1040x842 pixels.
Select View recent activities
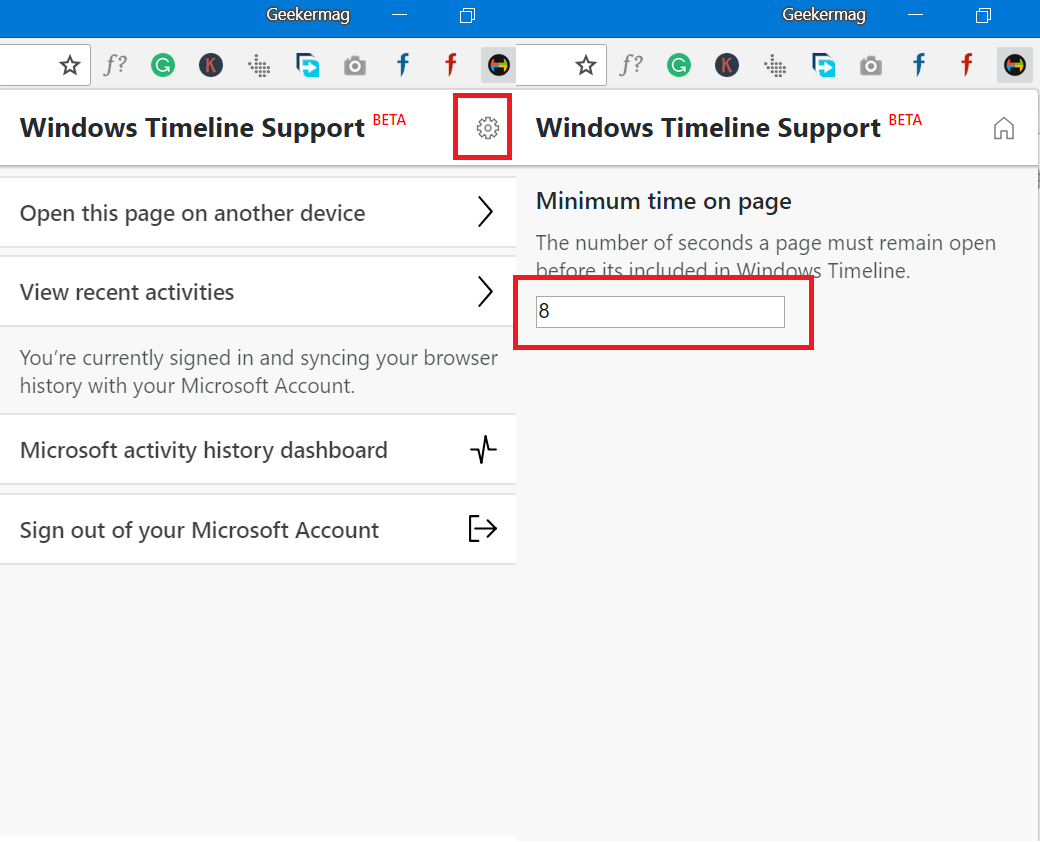click(x=258, y=292)
